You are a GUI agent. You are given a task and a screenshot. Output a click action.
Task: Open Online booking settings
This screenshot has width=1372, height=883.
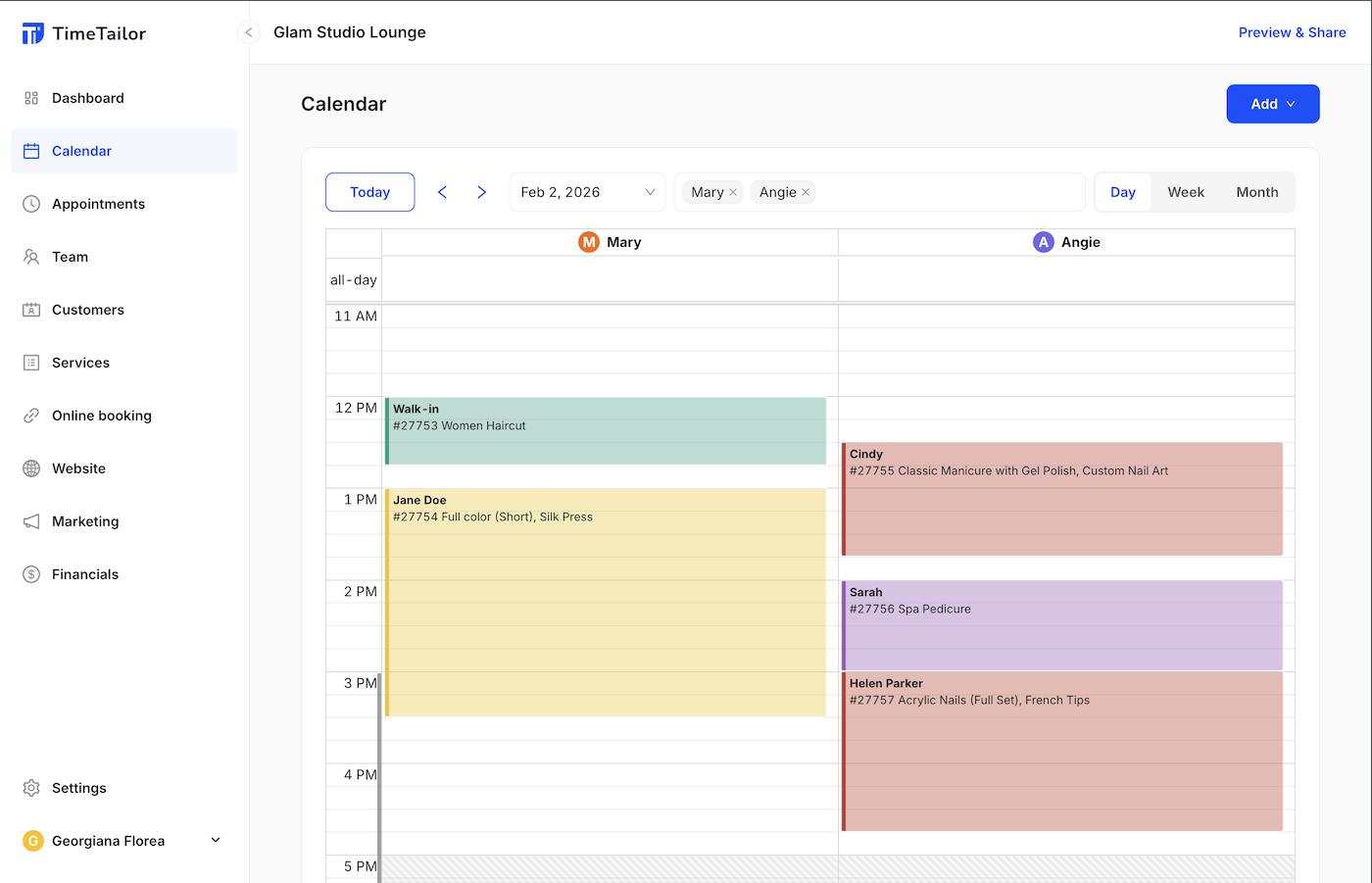[101, 416]
